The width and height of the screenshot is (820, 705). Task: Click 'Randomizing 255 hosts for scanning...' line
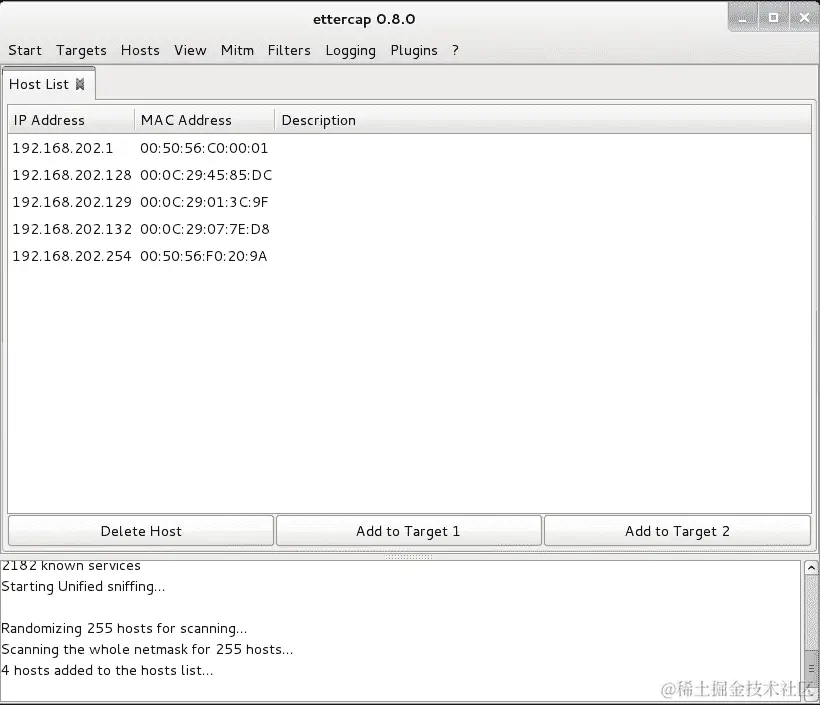(124, 629)
